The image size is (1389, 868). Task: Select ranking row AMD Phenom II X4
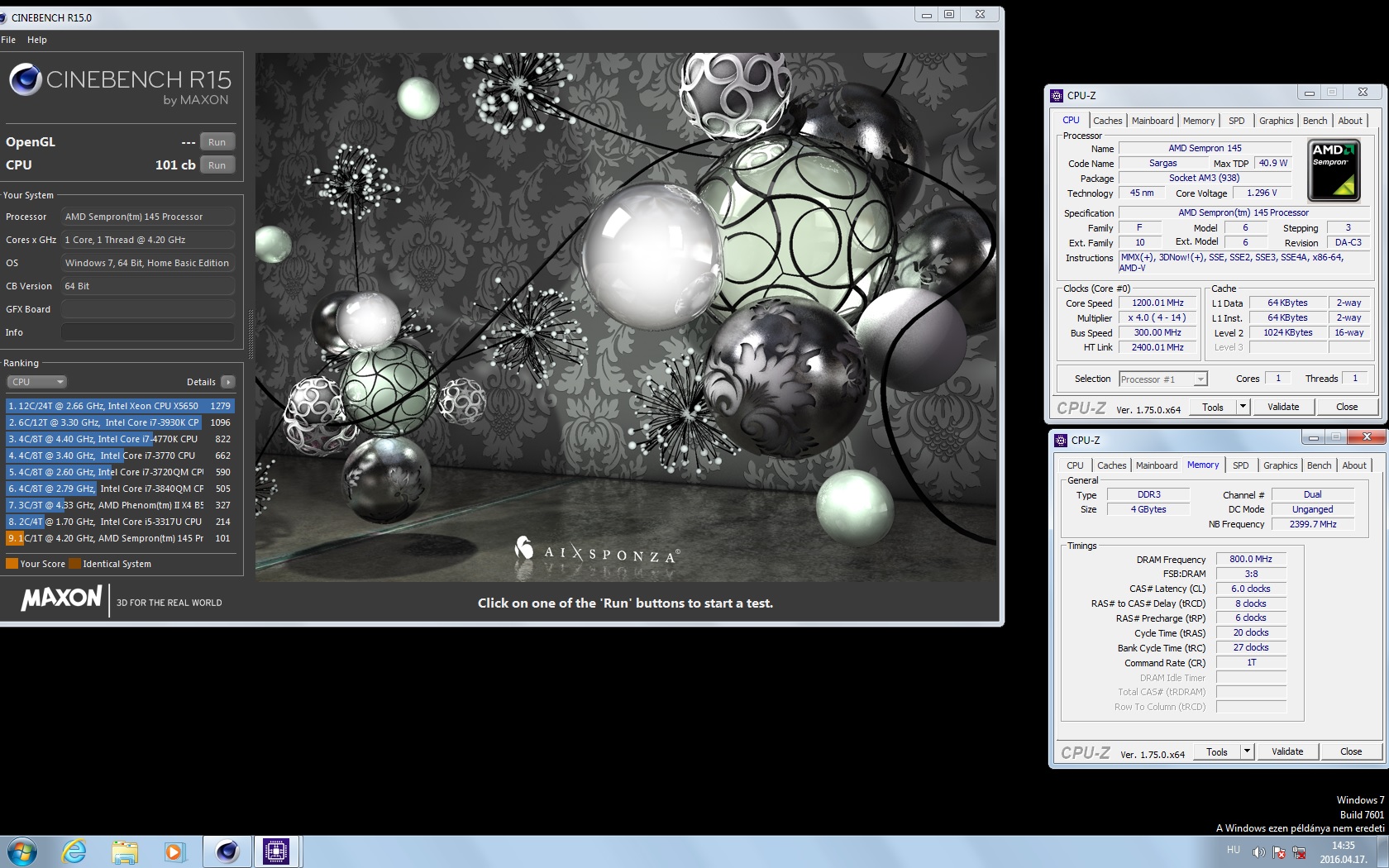pos(120,505)
